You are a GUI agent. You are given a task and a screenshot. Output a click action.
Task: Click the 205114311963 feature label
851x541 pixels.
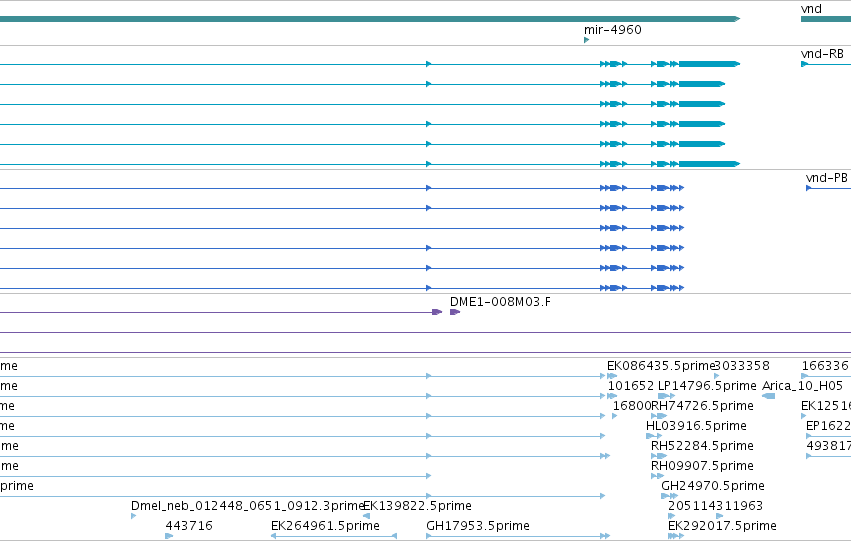(x=715, y=506)
